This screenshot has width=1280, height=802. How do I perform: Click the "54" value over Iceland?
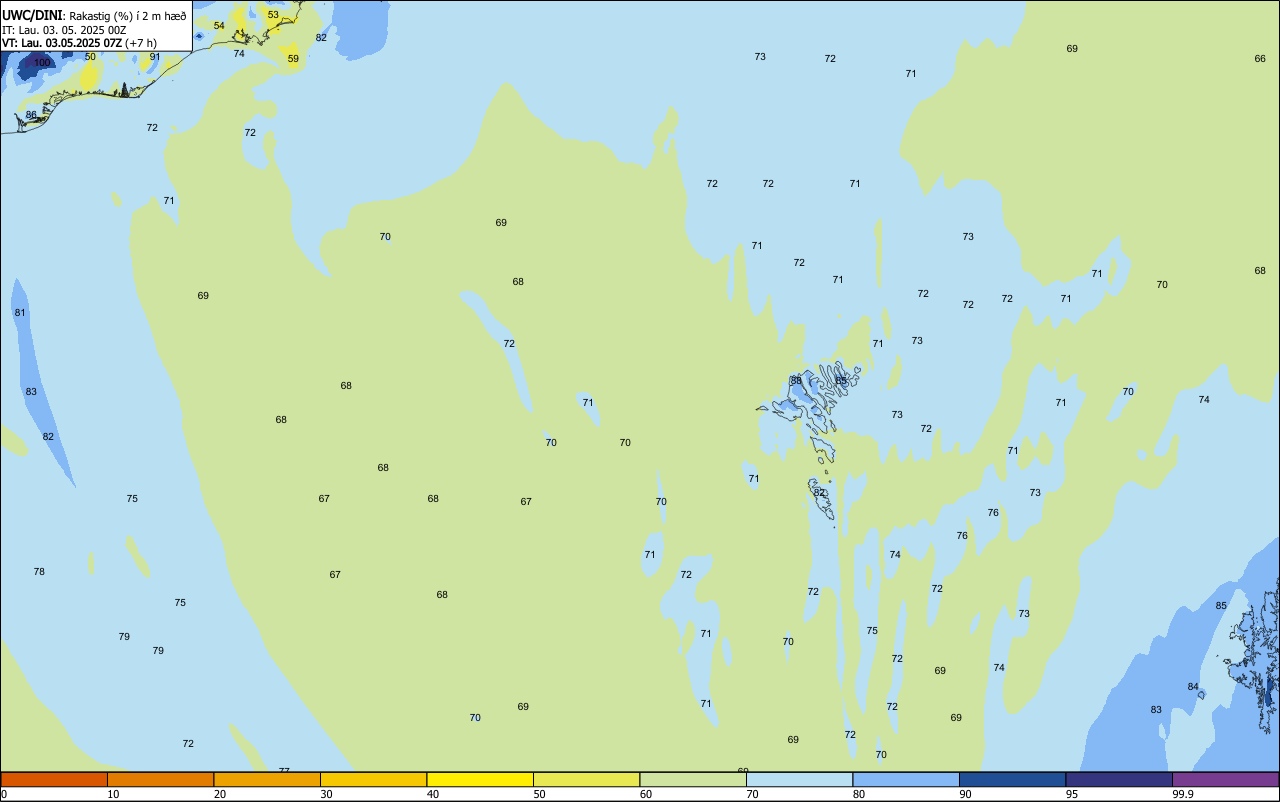[x=219, y=26]
